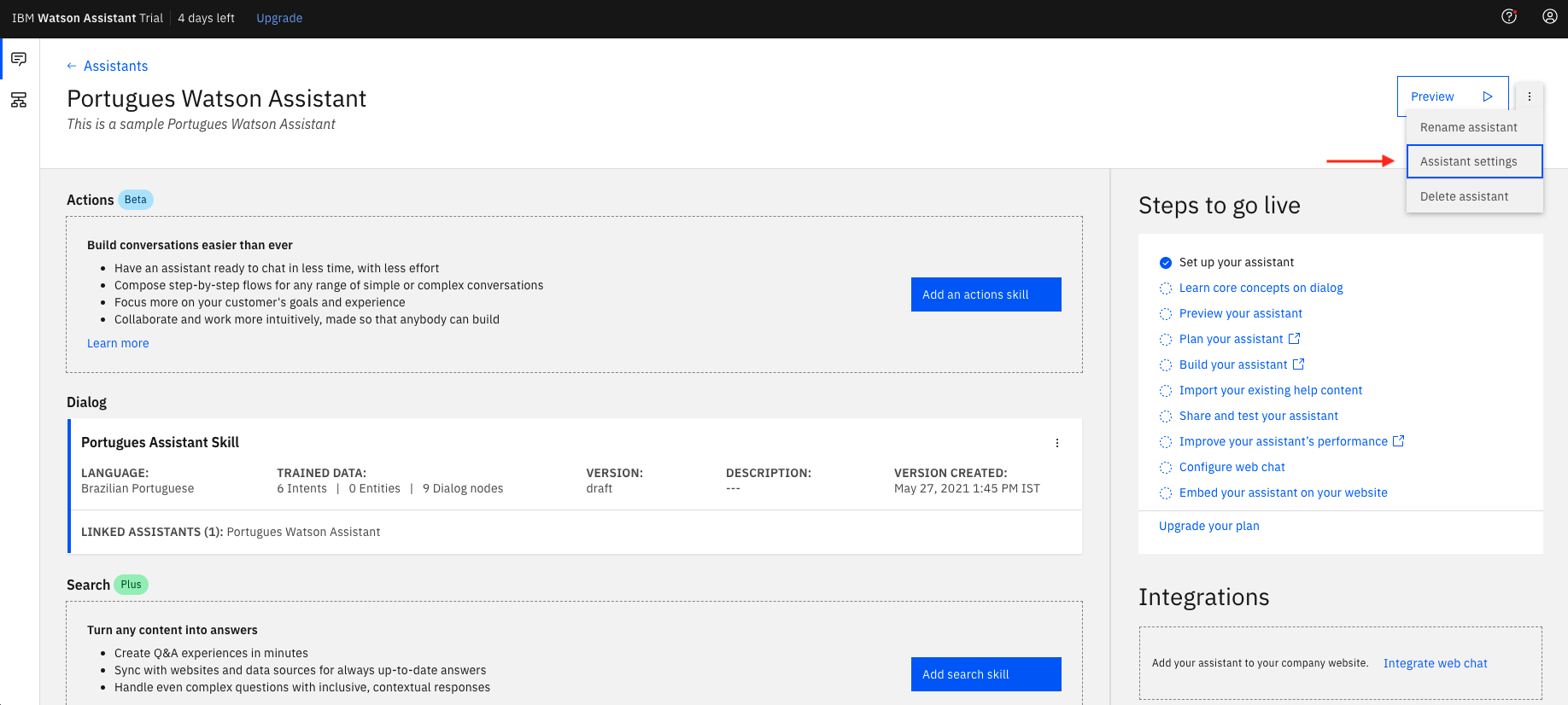The height and width of the screenshot is (705, 1568).
Task: Click external link icon beside Improve your assistant's performance
Action: click(x=1398, y=441)
